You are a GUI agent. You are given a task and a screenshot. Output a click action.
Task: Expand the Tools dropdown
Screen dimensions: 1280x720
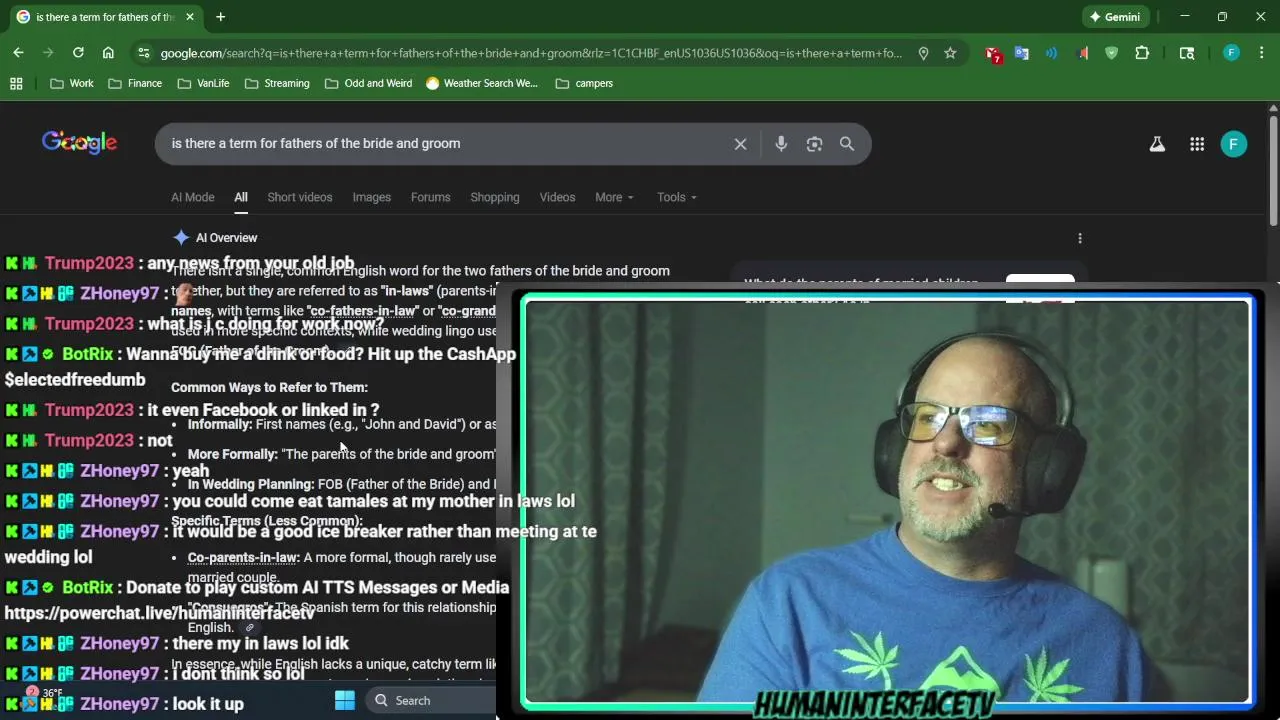click(x=677, y=197)
